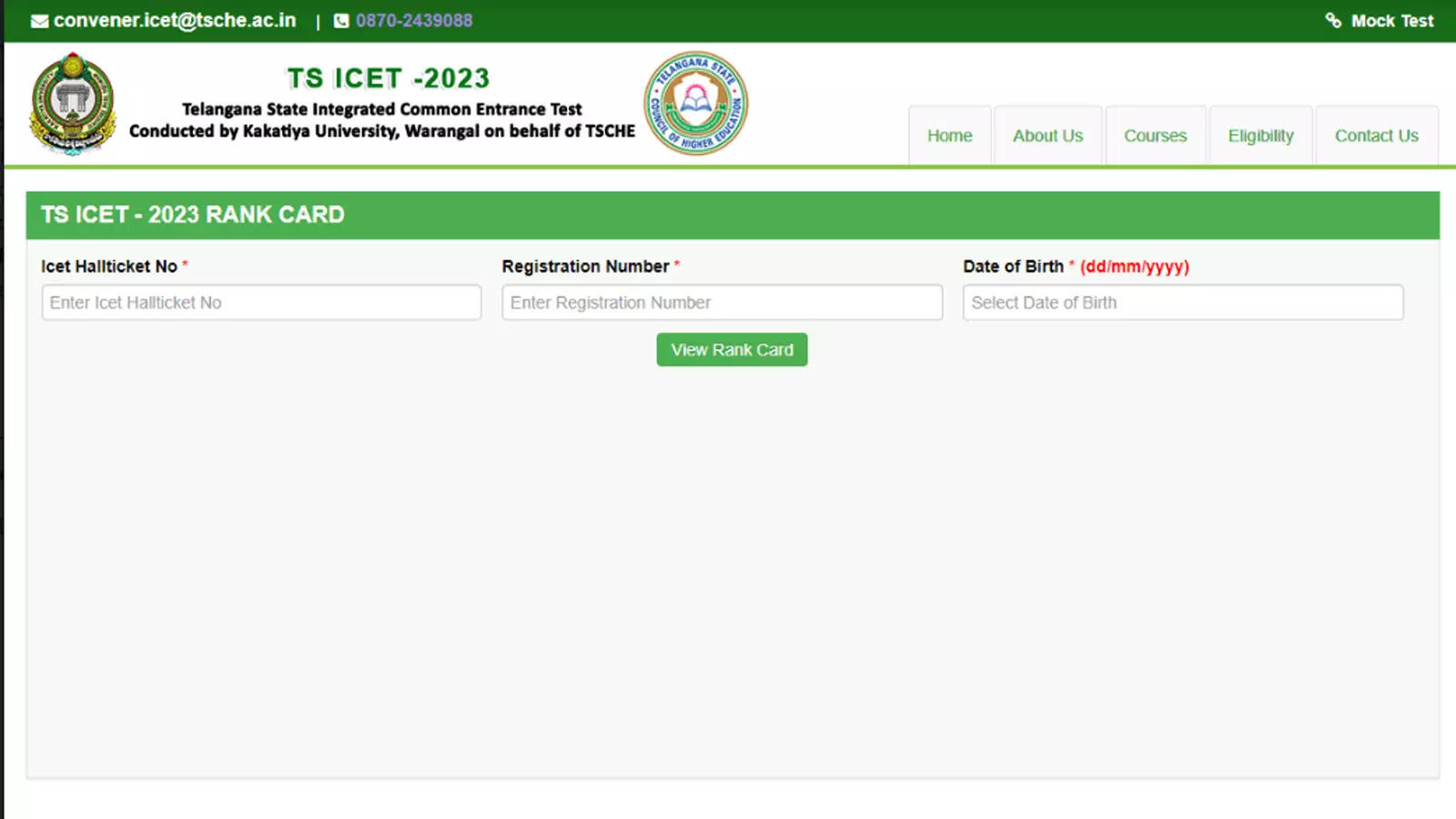Click the Telangana State Integrated Common Entrance Test text
This screenshot has height=819, width=1456.
382,109
